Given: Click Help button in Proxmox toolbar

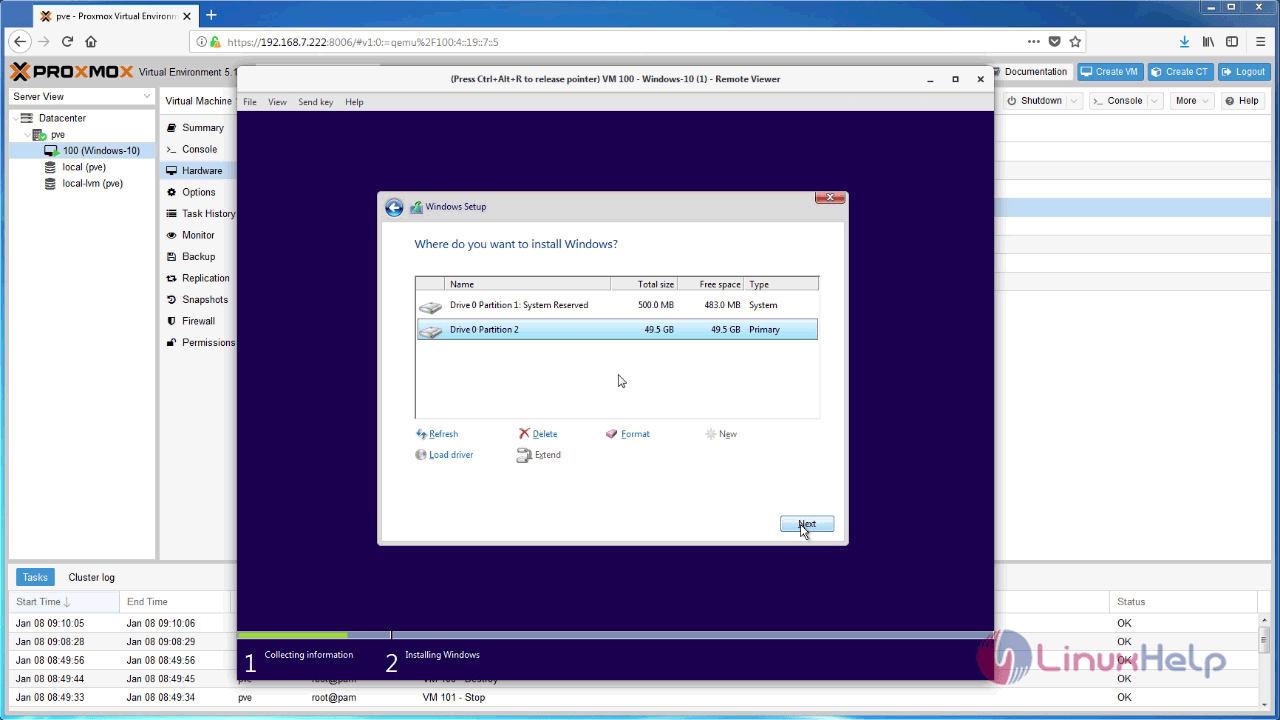Looking at the screenshot, I should pyautogui.click(x=1243, y=101).
